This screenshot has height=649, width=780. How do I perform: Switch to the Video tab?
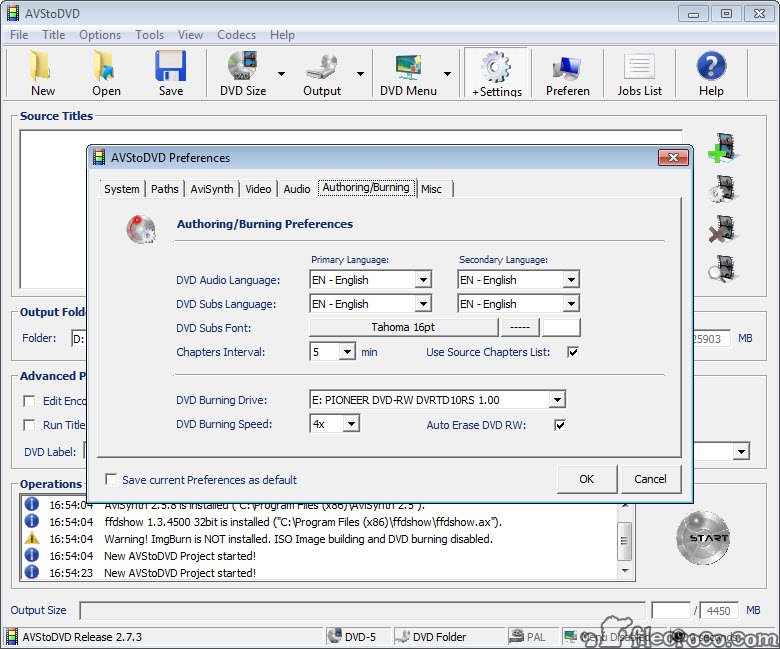point(258,189)
